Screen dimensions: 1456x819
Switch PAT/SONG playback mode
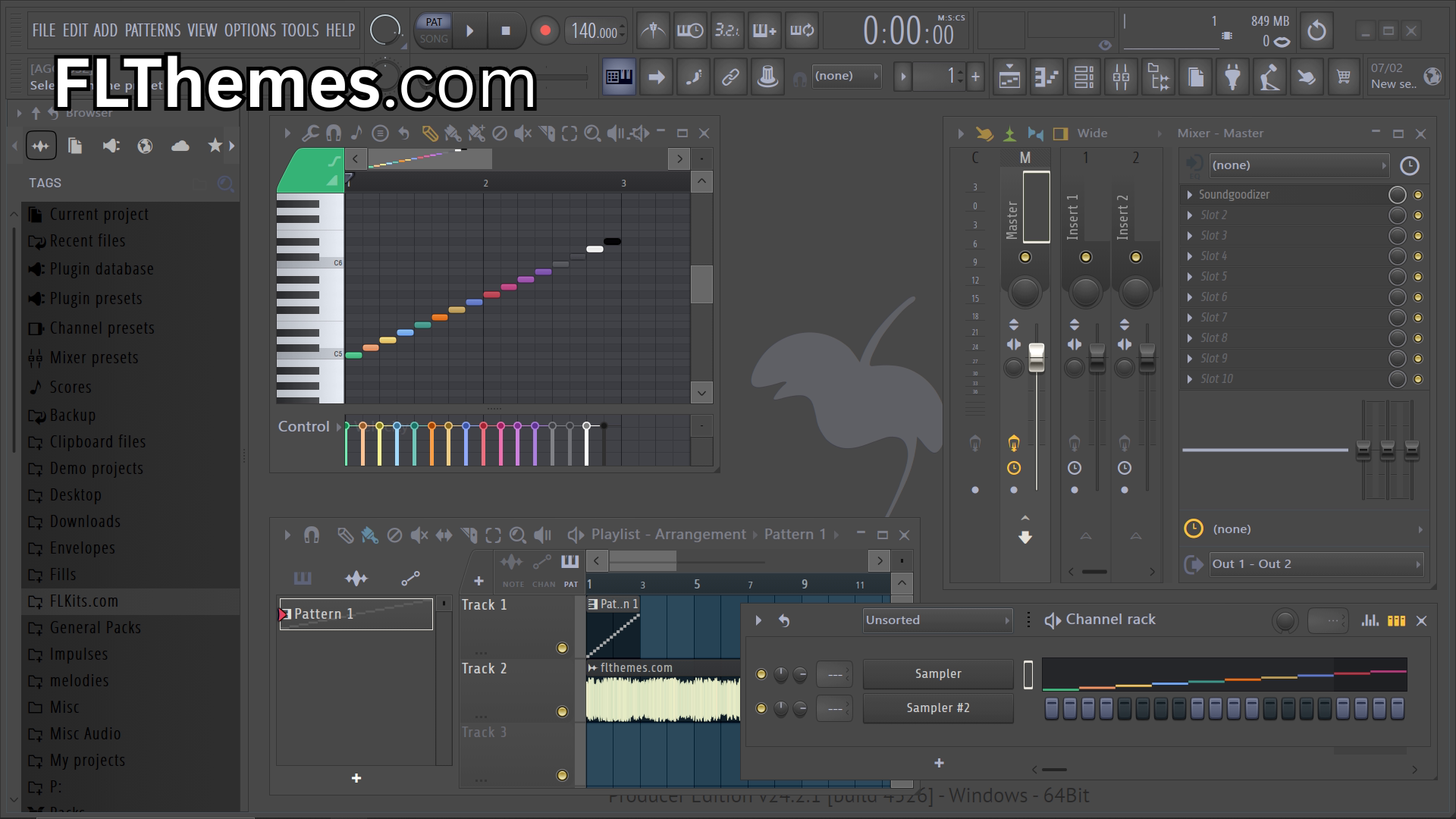(x=433, y=30)
